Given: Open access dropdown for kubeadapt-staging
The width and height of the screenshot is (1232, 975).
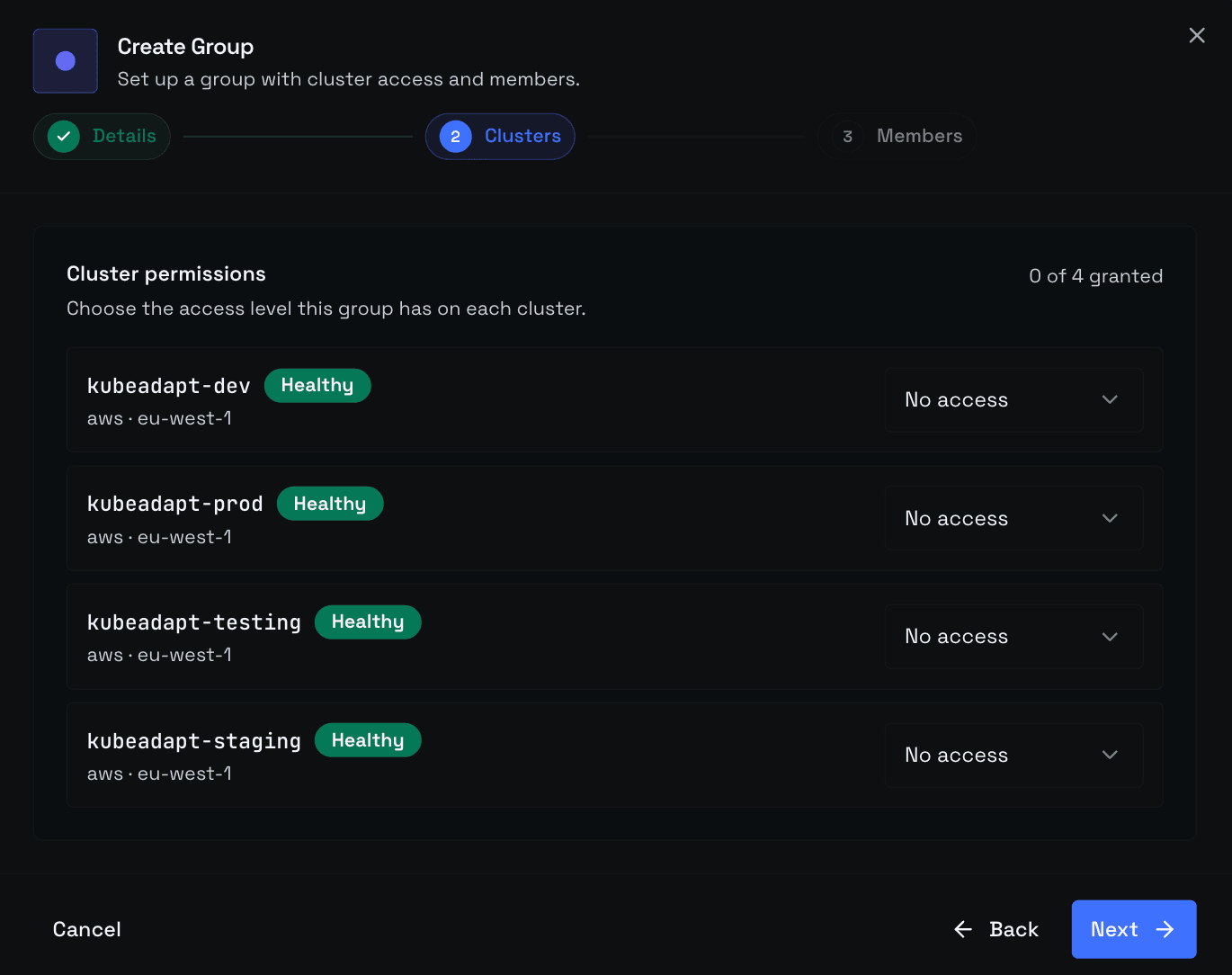Looking at the screenshot, I should point(1013,755).
